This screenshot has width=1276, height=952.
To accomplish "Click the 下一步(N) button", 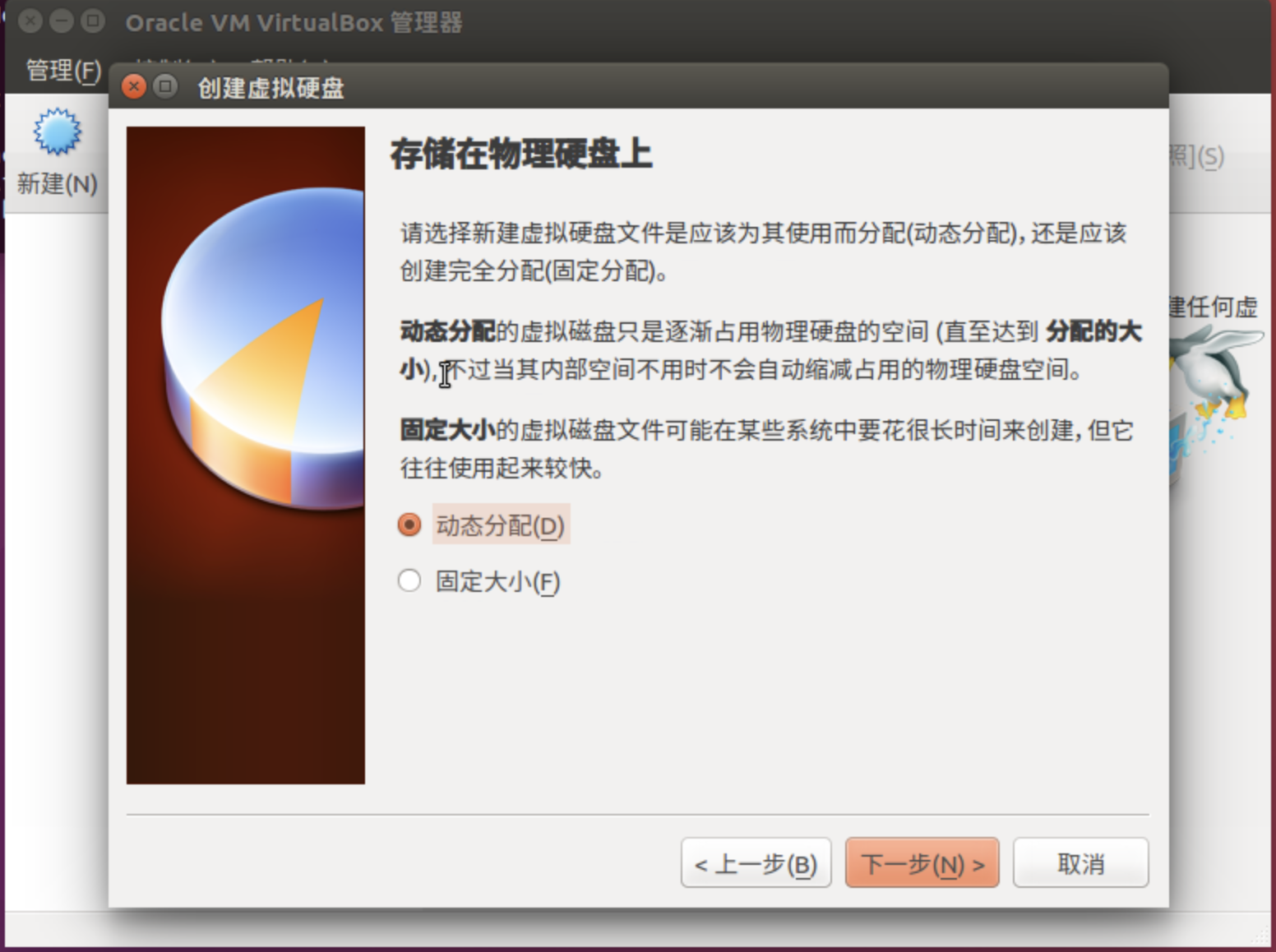I will point(922,862).
